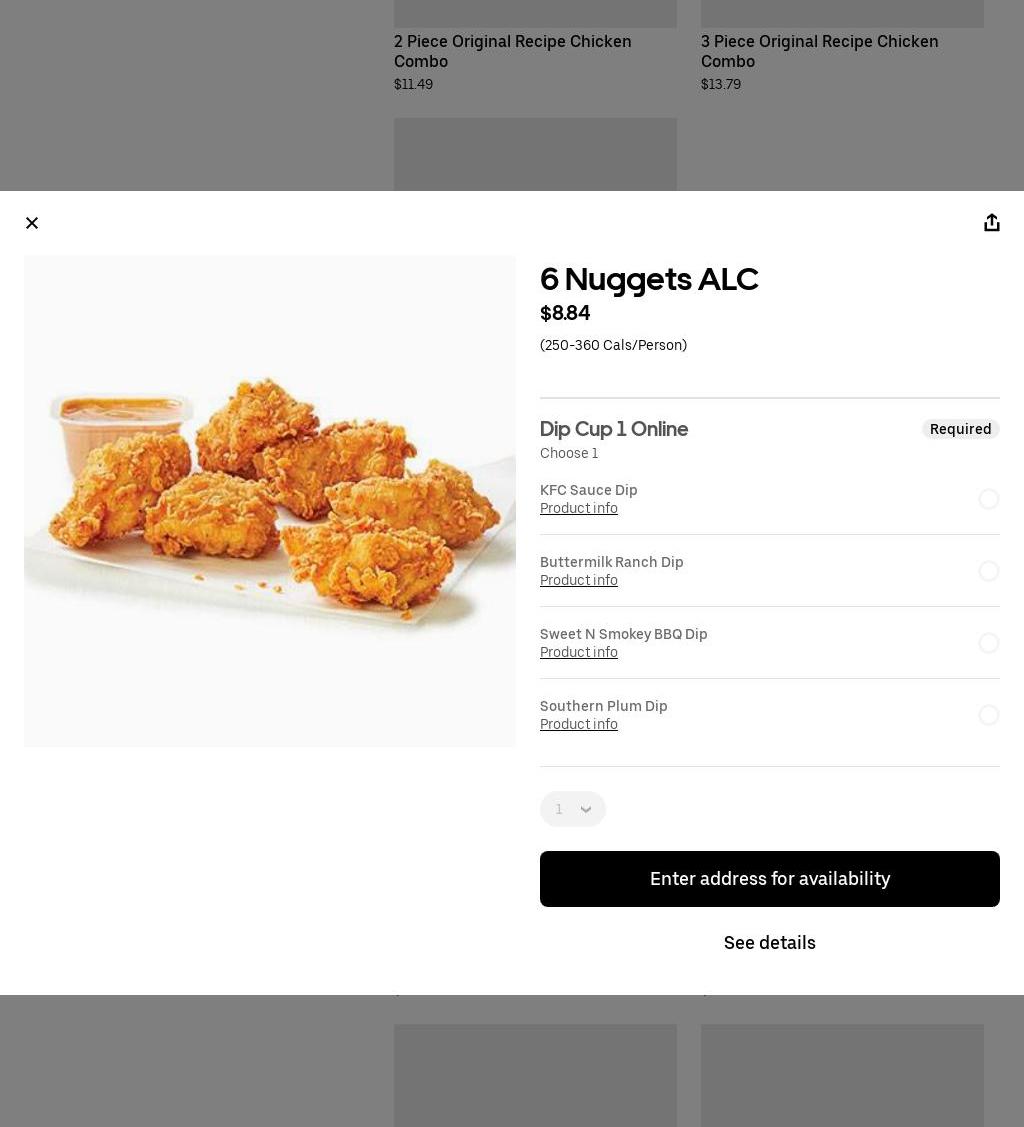
Task: Open 2 Piece Original Recipe Chicken Combo
Action: 512,52
